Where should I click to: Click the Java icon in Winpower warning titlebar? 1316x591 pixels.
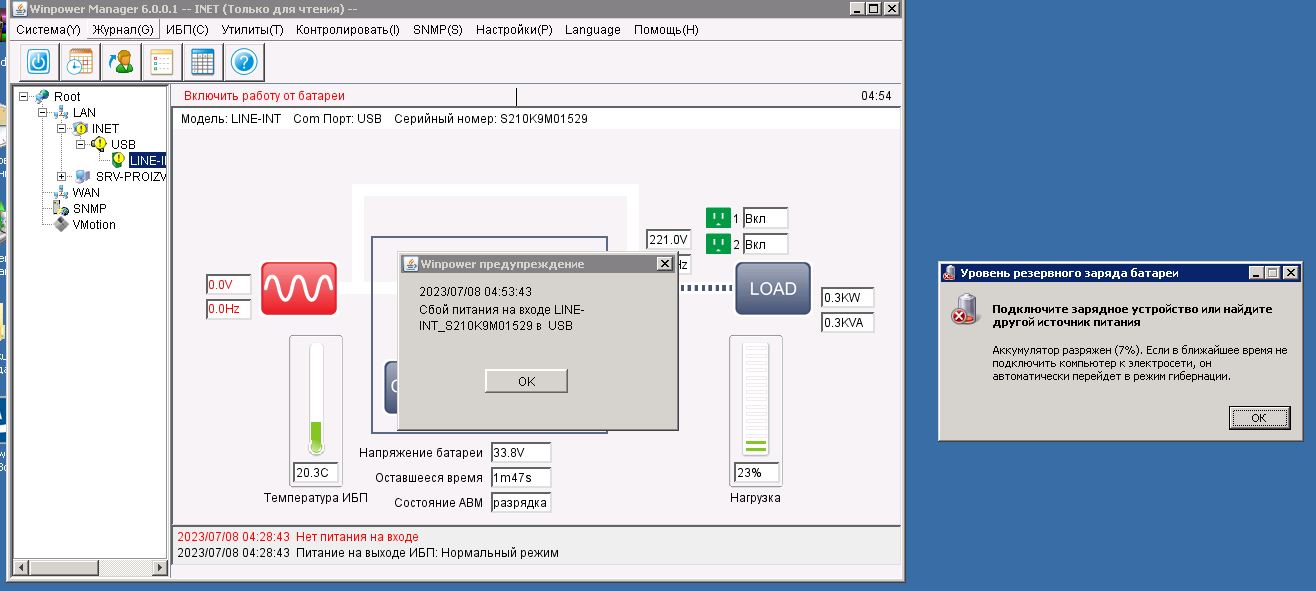tap(410, 264)
